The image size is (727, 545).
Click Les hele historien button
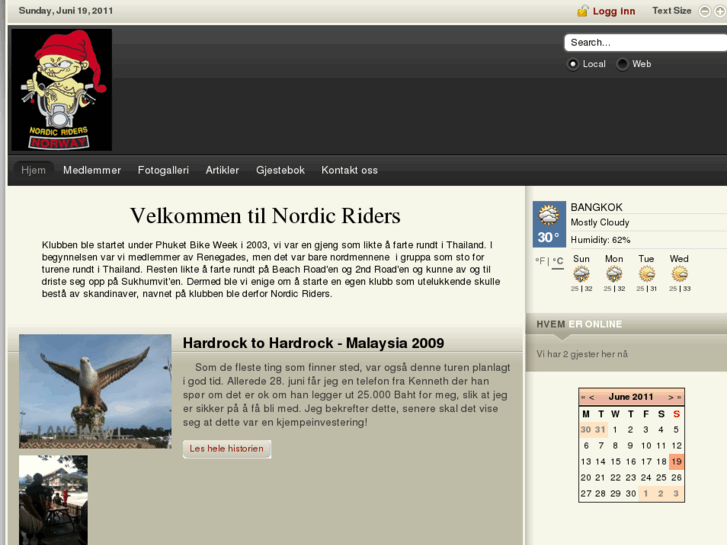(227, 449)
